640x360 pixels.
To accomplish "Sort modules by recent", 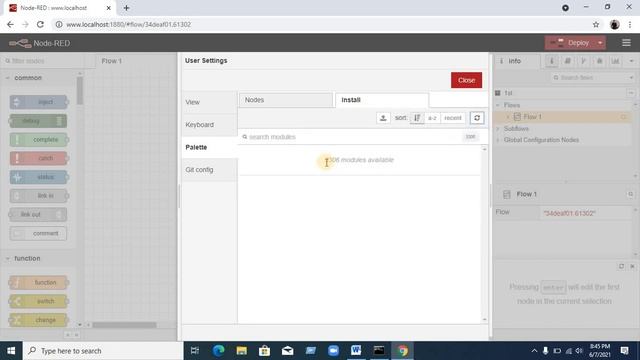I will 453,118.
